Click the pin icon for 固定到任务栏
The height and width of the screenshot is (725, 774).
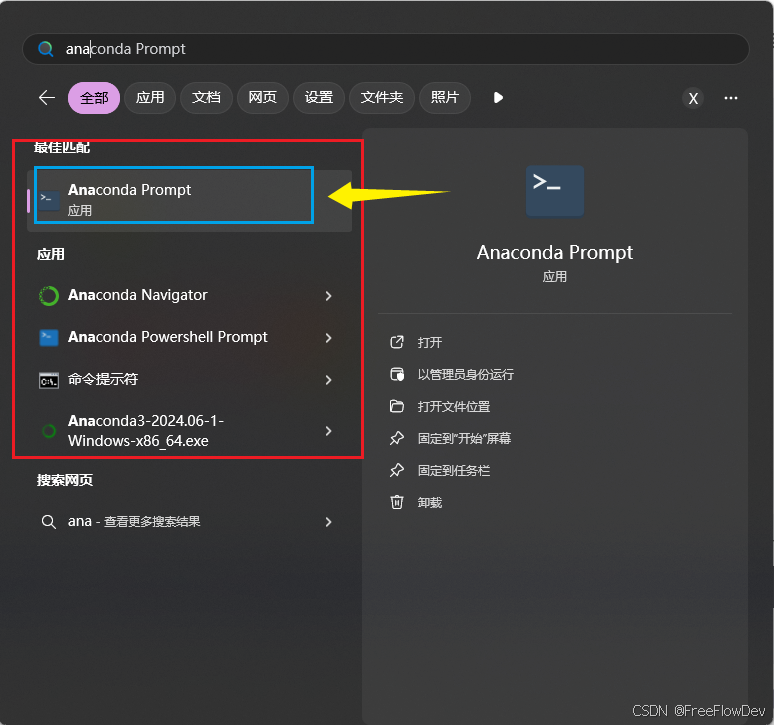coord(397,470)
